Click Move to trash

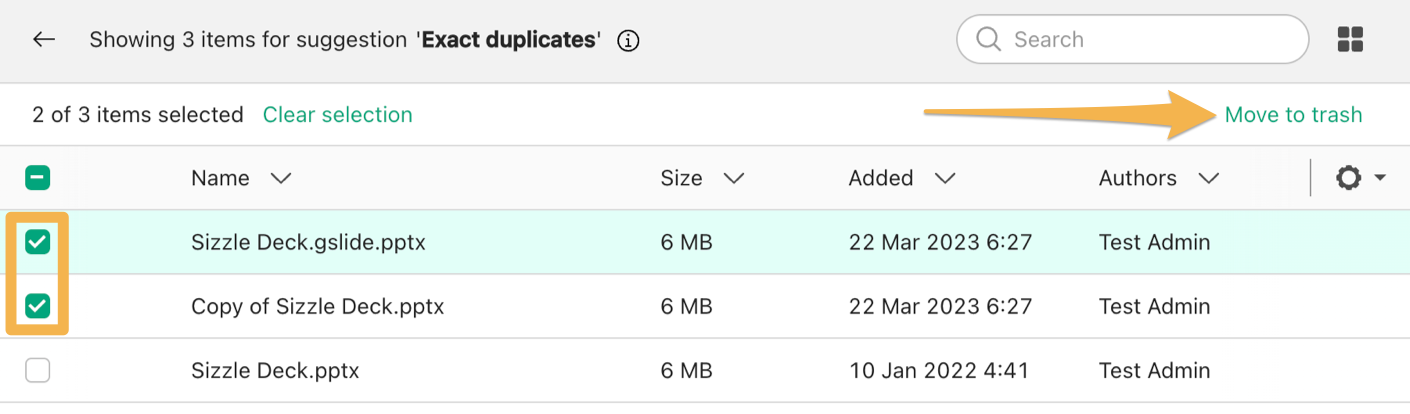[1293, 115]
